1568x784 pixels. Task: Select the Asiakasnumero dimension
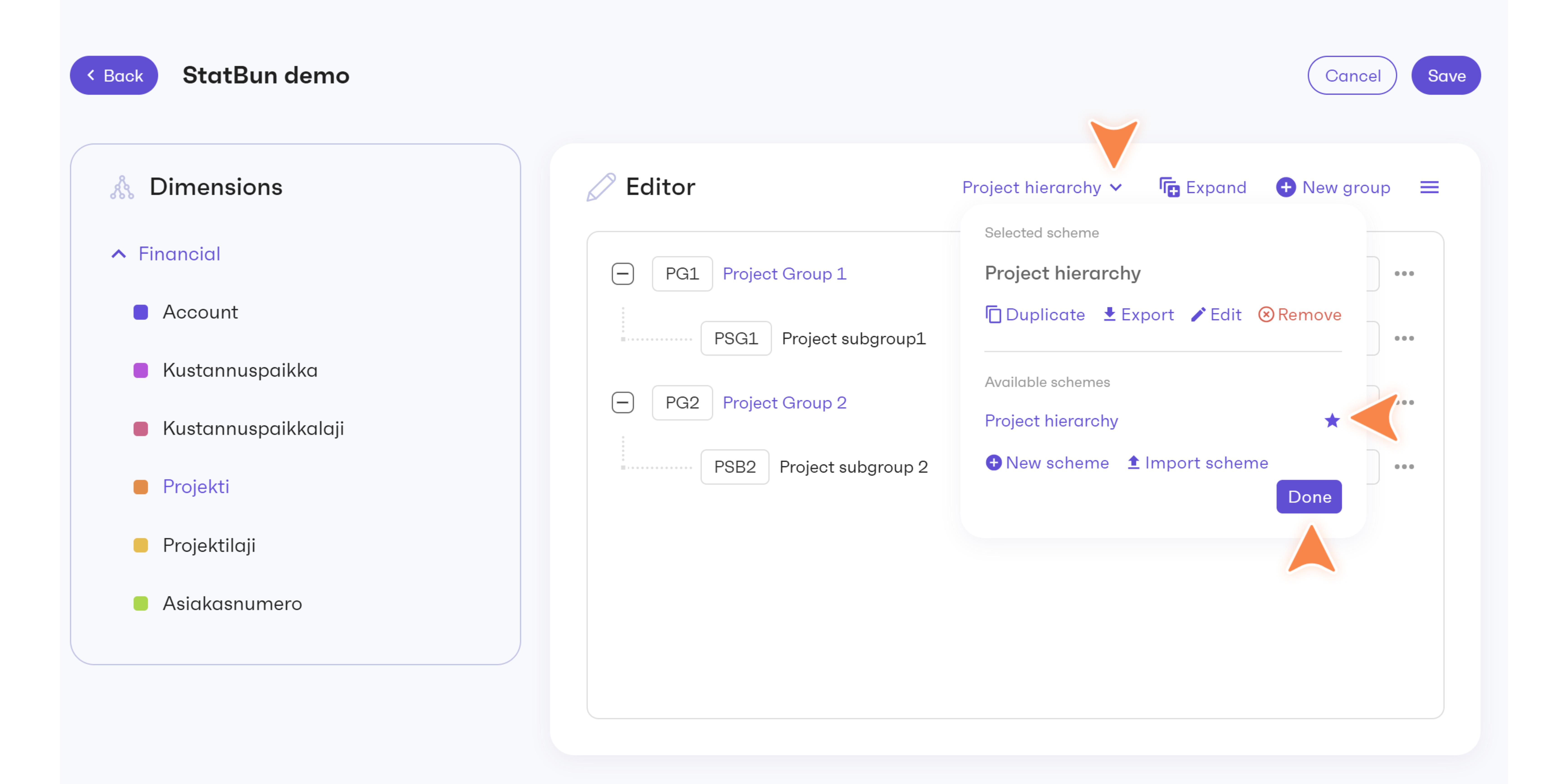pyautogui.click(x=232, y=604)
